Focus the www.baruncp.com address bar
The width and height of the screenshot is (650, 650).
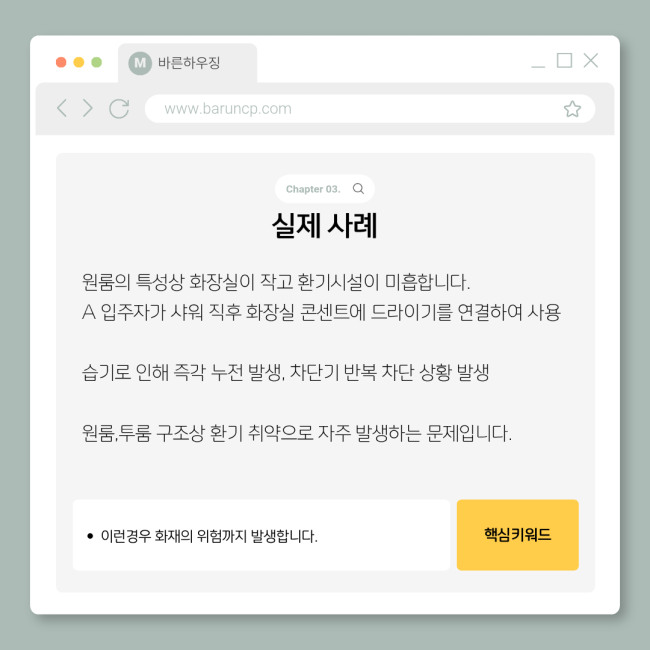[x=370, y=109]
